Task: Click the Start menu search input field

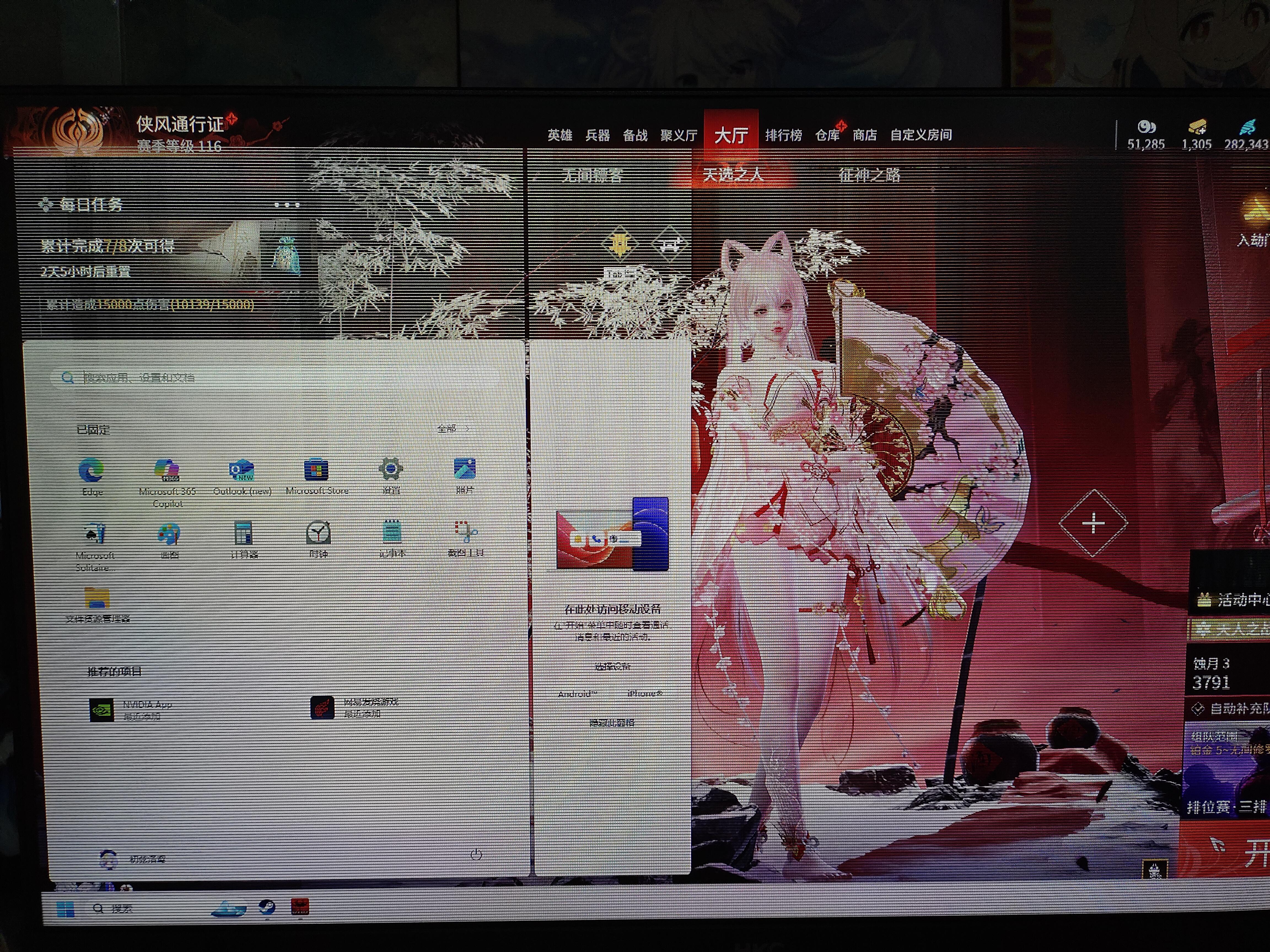Action: click(x=276, y=378)
